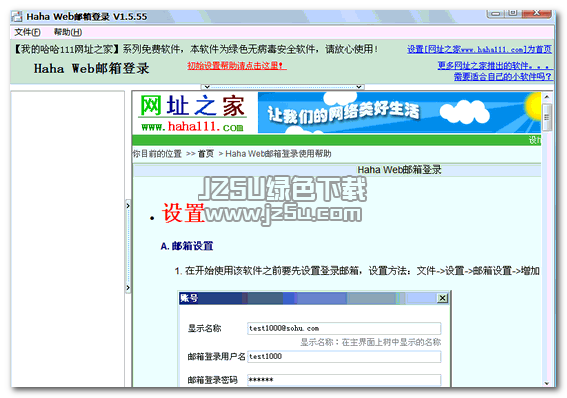The height and width of the screenshot is (398, 567).
Task: Click the 'A. 邮箱设置' heading
Action: pyautogui.click(x=187, y=246)
